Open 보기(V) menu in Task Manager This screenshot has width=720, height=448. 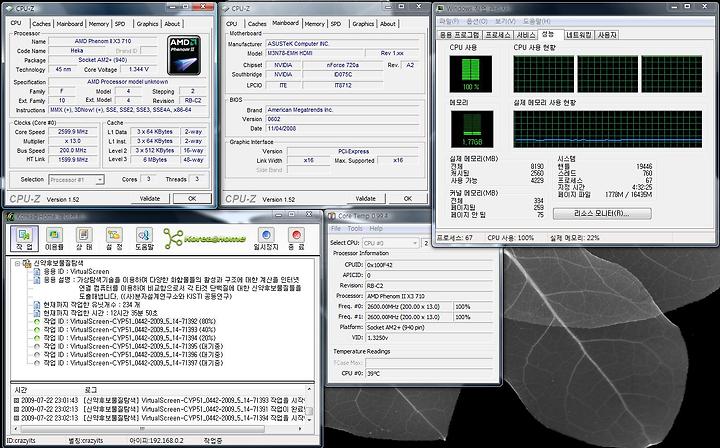(x=505, y=22)
